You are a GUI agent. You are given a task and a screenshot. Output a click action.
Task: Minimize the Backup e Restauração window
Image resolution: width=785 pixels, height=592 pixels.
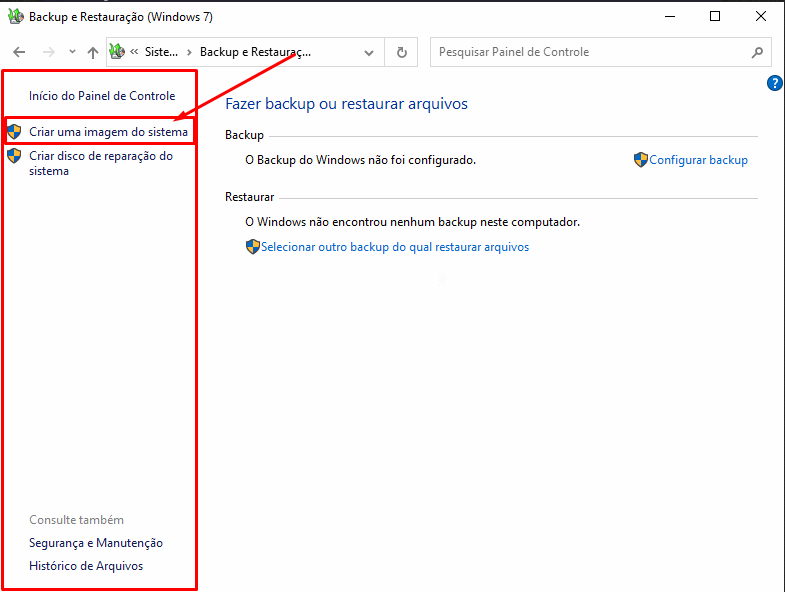[670, 17]
